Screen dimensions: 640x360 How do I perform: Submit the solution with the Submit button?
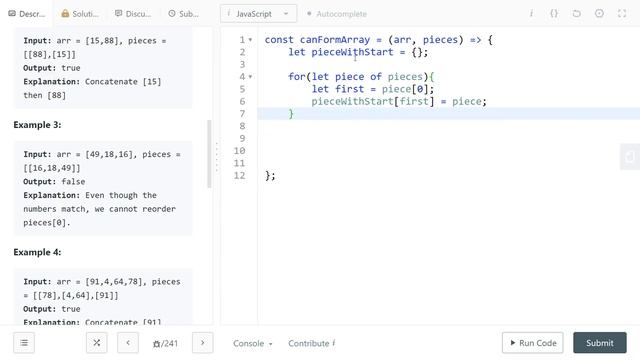click(x=600, y=343)
